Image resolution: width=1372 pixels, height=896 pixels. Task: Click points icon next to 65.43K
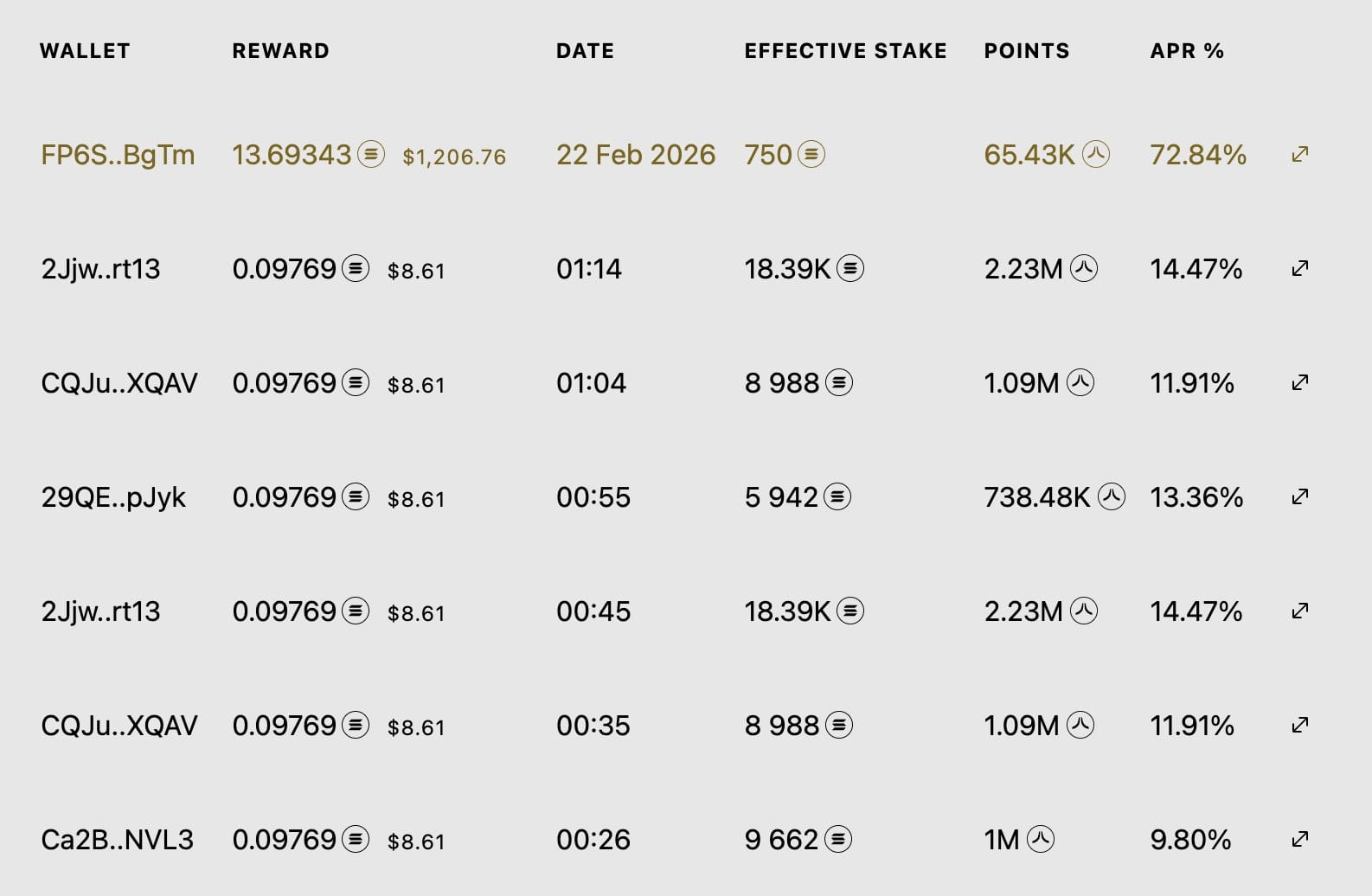tap(1096, 155)
